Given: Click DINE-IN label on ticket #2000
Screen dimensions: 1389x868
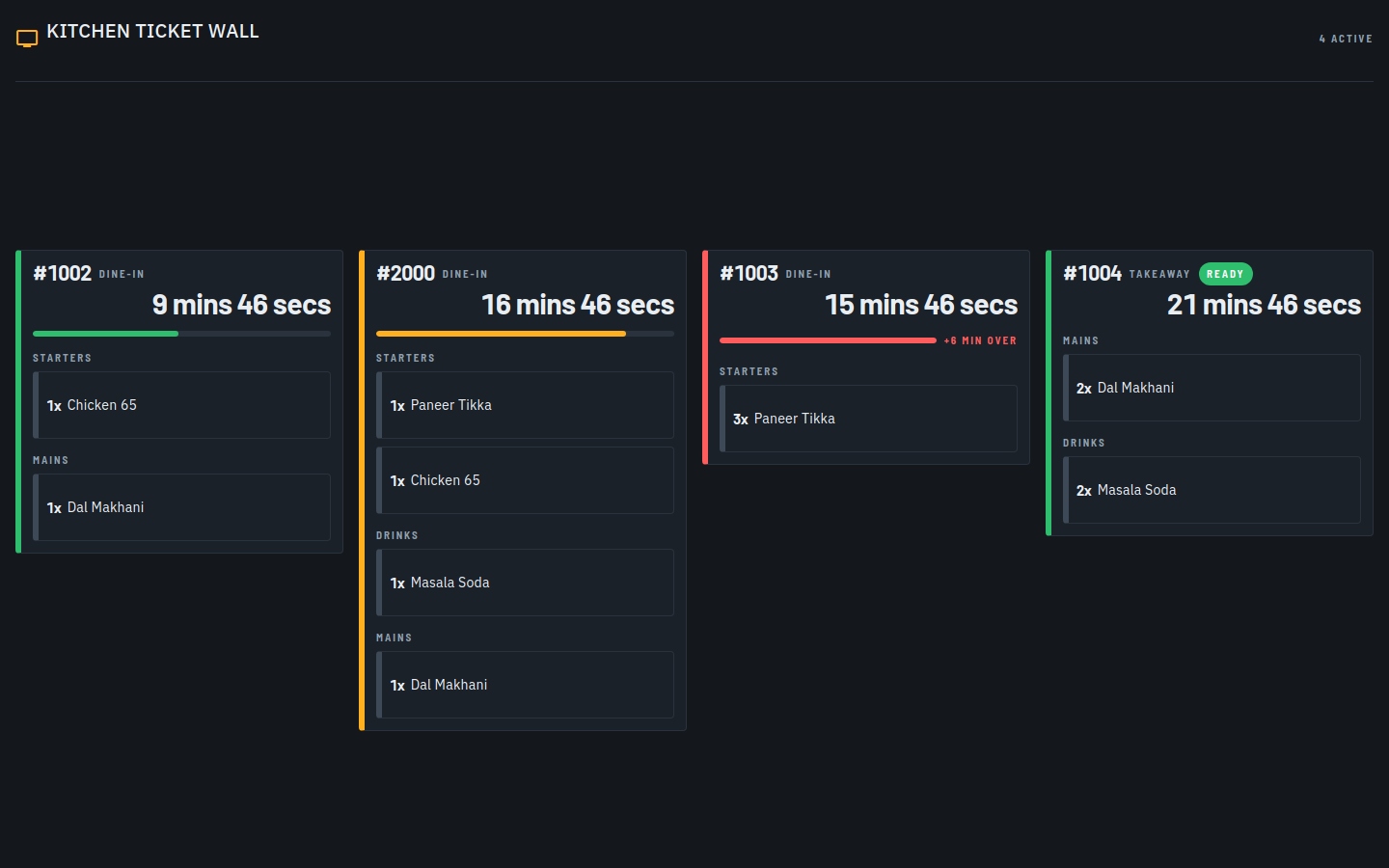Looking at the screenshot, I should click(465, 275).
